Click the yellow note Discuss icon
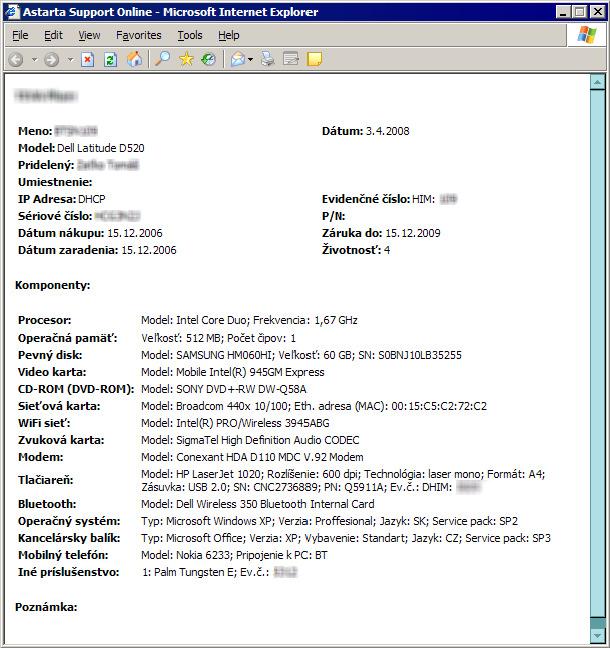The height and width of the screenshot is (648, 610). coord(315,59)
